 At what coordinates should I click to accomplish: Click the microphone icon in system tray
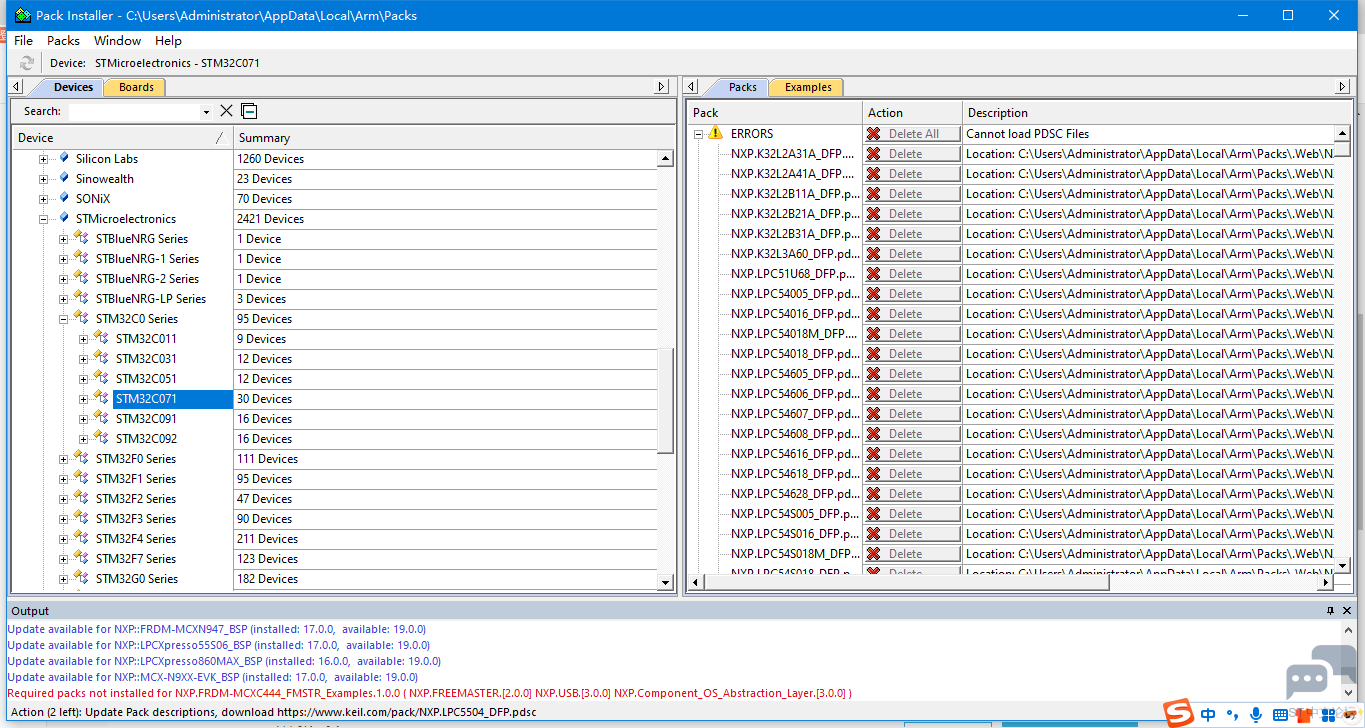(x=1256, y=714)
